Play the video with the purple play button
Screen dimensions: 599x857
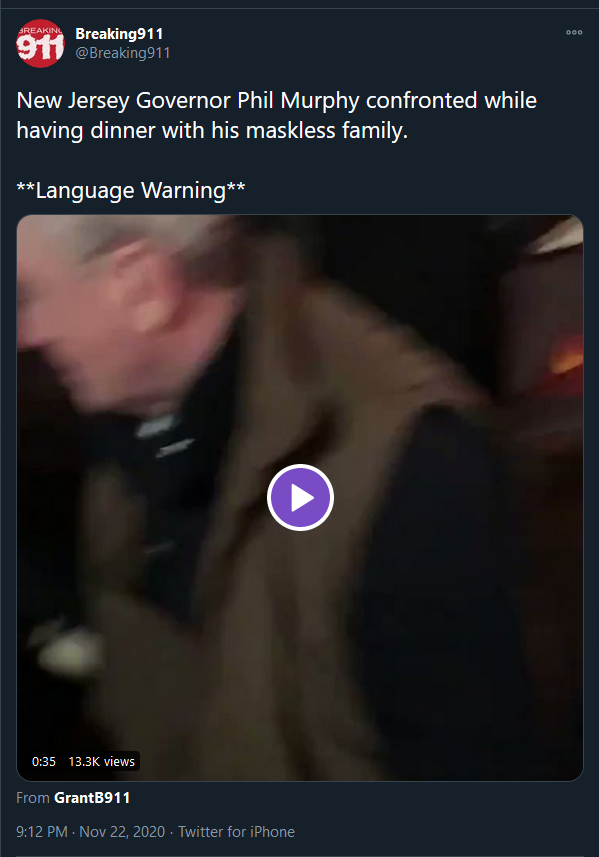click(x=300, y=497)
